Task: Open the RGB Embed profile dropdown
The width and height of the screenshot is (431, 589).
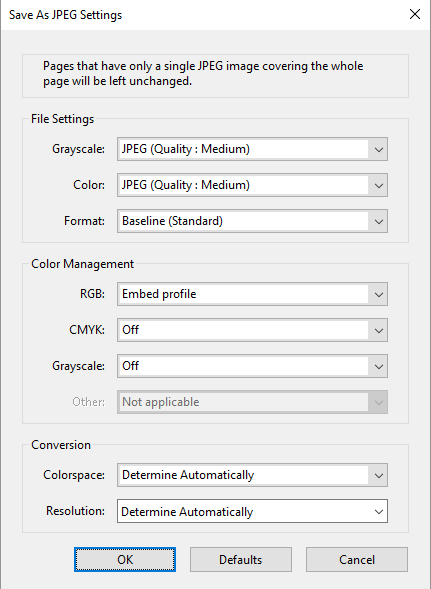Action: click(x=252, y=294)
